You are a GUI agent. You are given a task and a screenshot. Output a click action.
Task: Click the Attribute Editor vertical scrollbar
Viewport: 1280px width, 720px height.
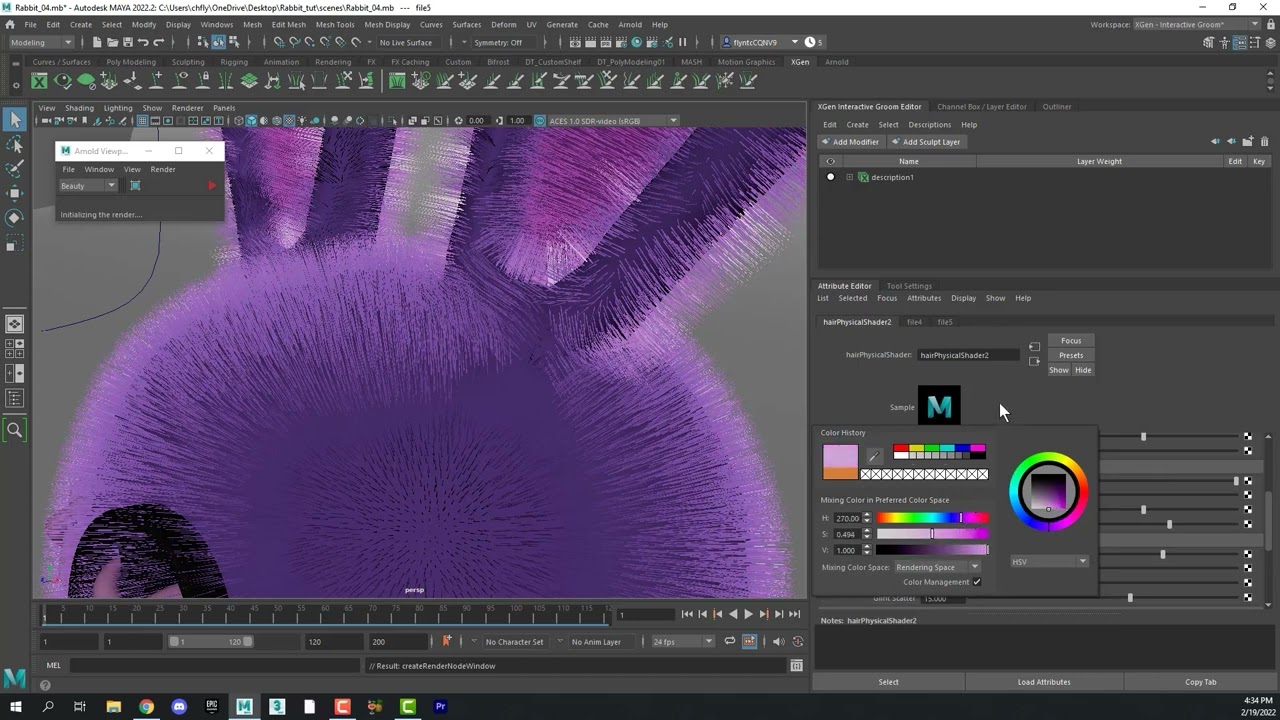pos(1269,520)
